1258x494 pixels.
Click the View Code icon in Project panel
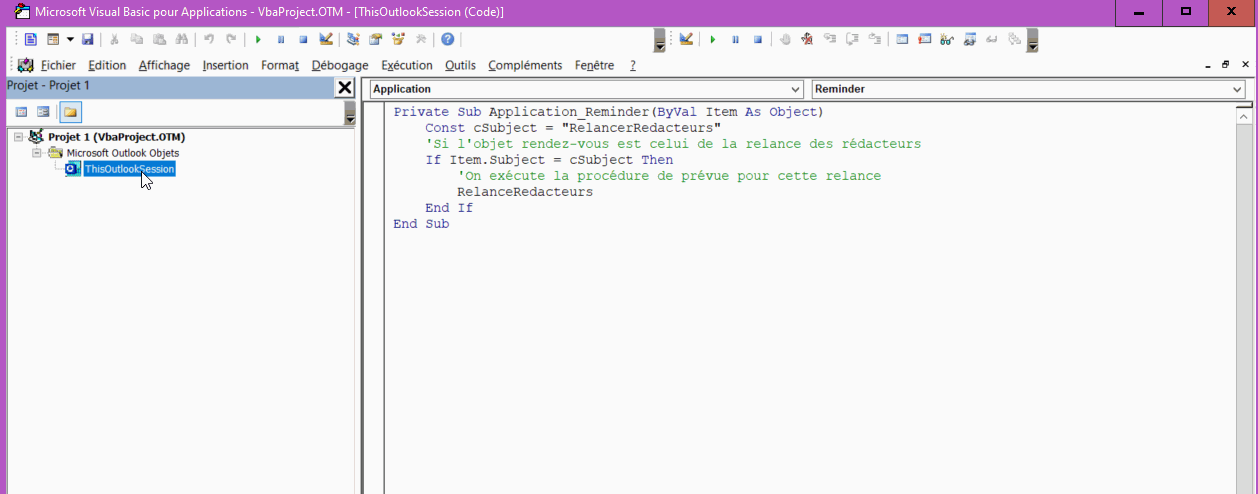[x=21, y=112]
